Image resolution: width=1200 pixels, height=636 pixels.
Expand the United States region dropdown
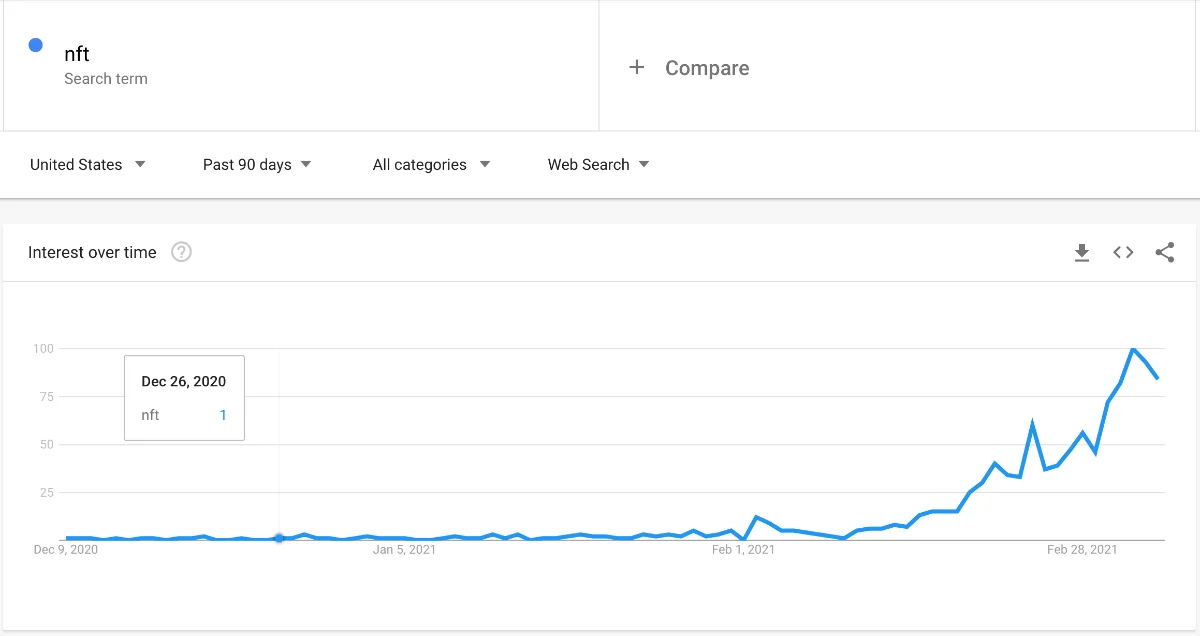[88, 165]
